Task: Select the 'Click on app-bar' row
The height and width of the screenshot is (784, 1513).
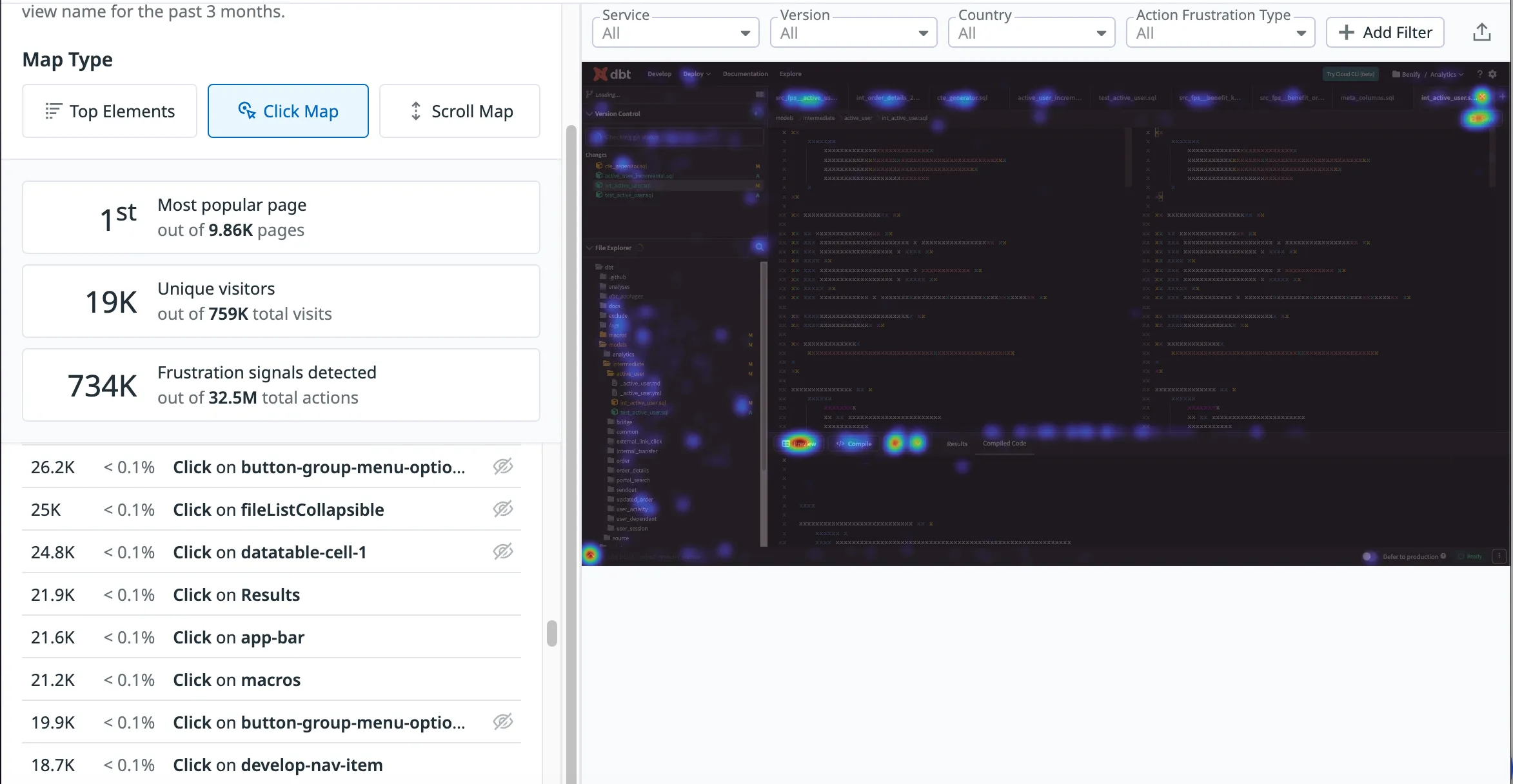Action: [272, 637]
